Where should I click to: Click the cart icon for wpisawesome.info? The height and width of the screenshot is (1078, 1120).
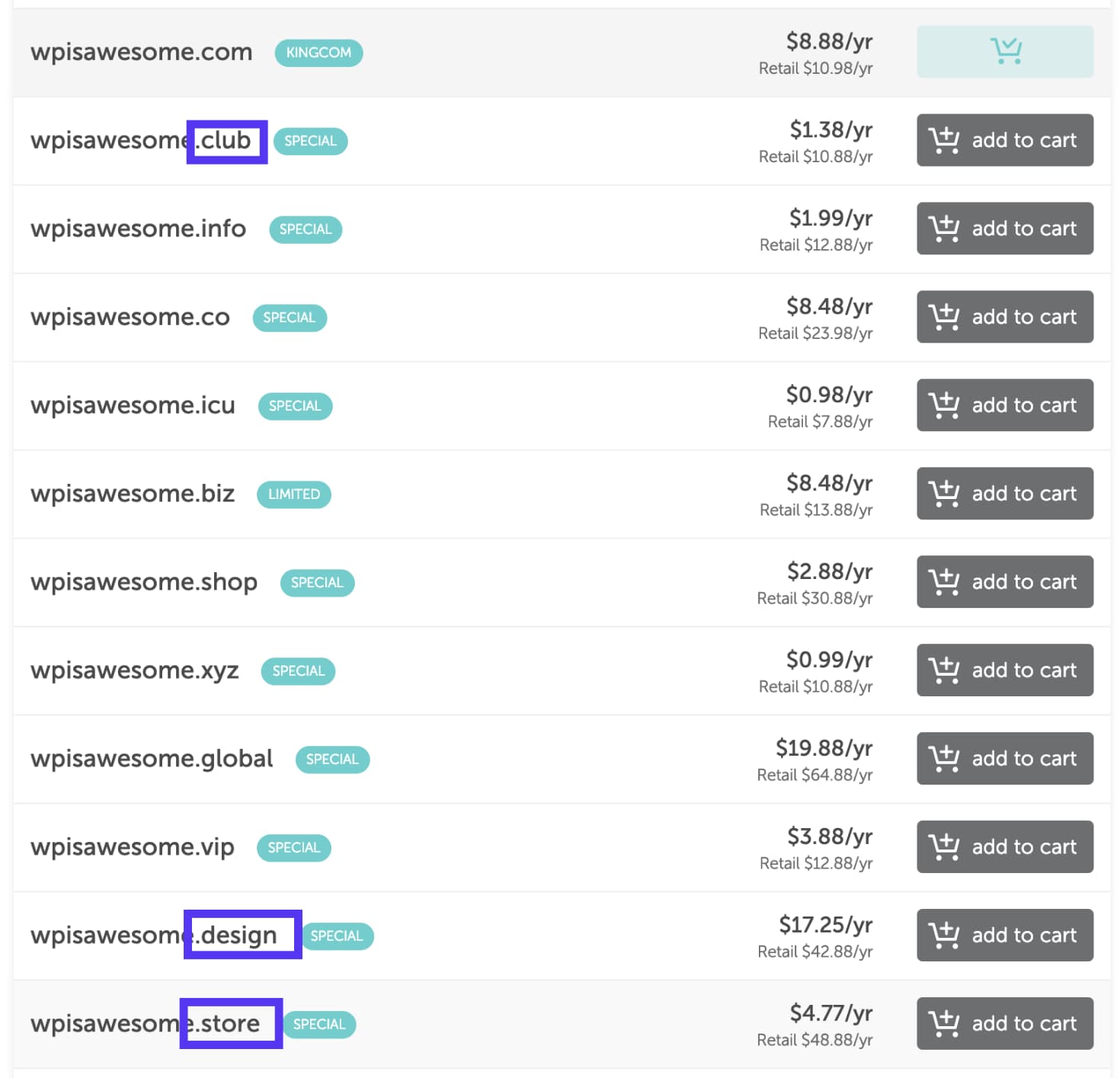(x=1004, y=229)
